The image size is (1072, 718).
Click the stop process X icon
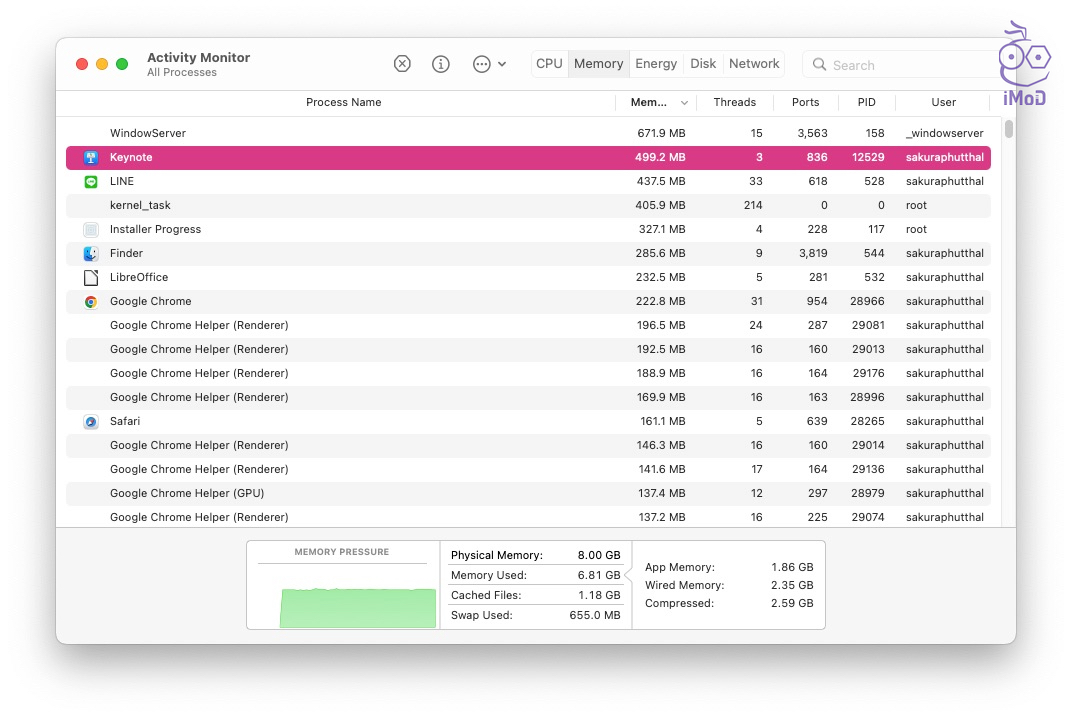[402, 64]
